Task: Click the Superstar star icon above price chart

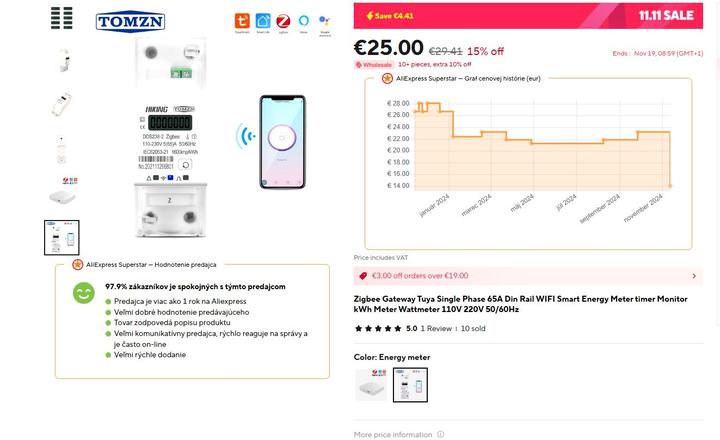Action: click(x=387, y=78)
